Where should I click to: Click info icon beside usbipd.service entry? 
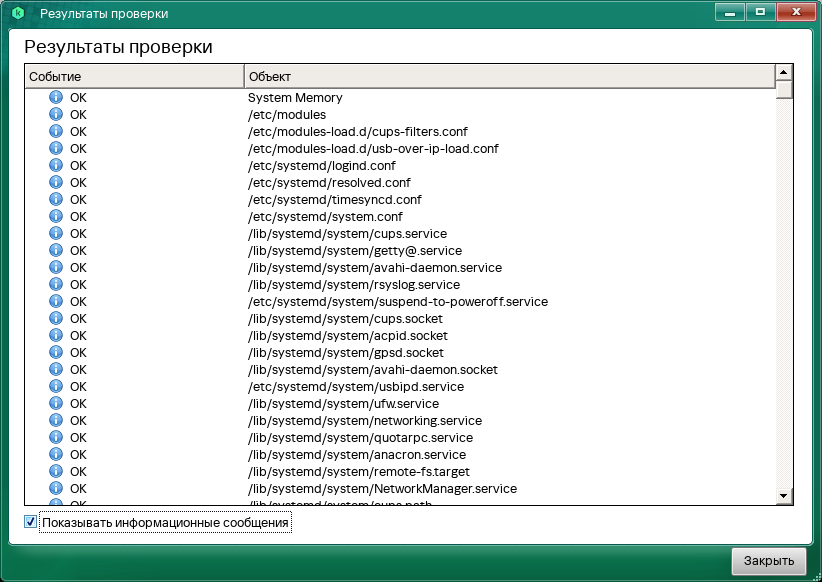pos(56,387)
